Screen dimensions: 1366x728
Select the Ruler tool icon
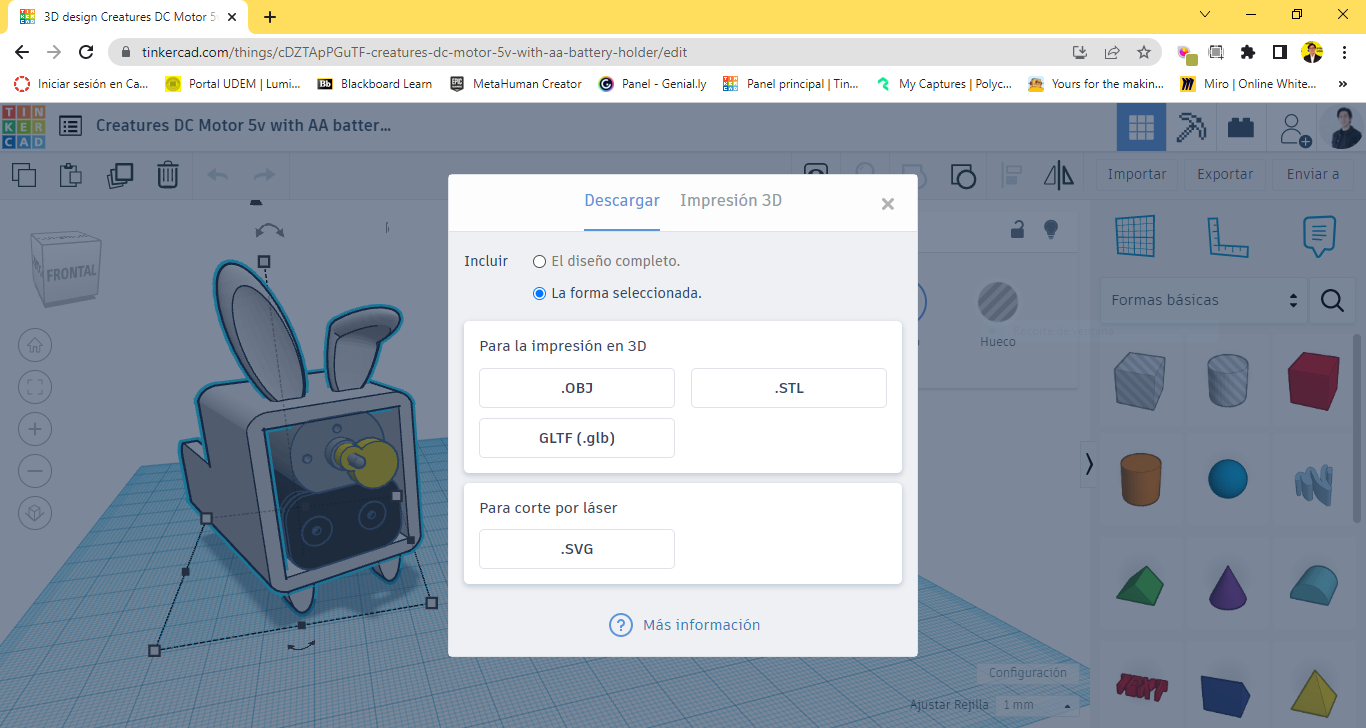[x=1227, y=236]
